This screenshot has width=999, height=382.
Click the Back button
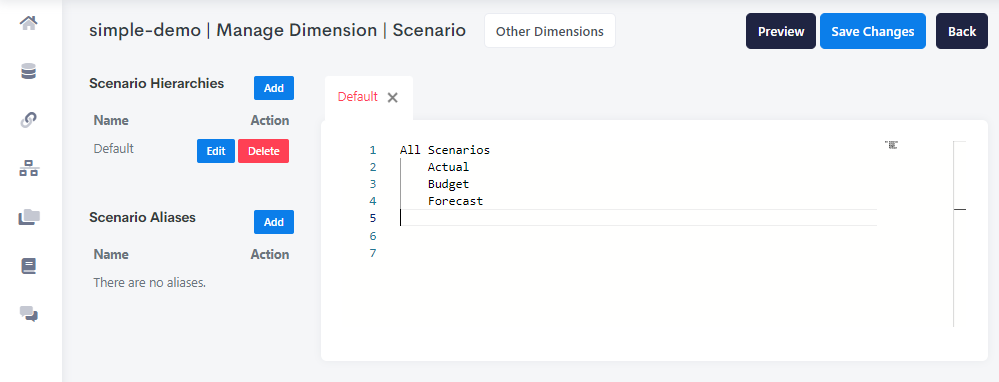961,31
